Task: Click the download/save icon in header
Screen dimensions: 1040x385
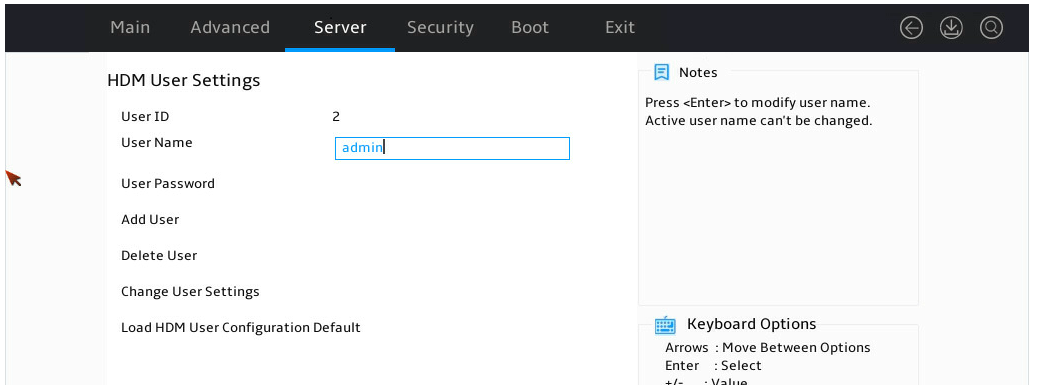Action: [x=951, y=28]
